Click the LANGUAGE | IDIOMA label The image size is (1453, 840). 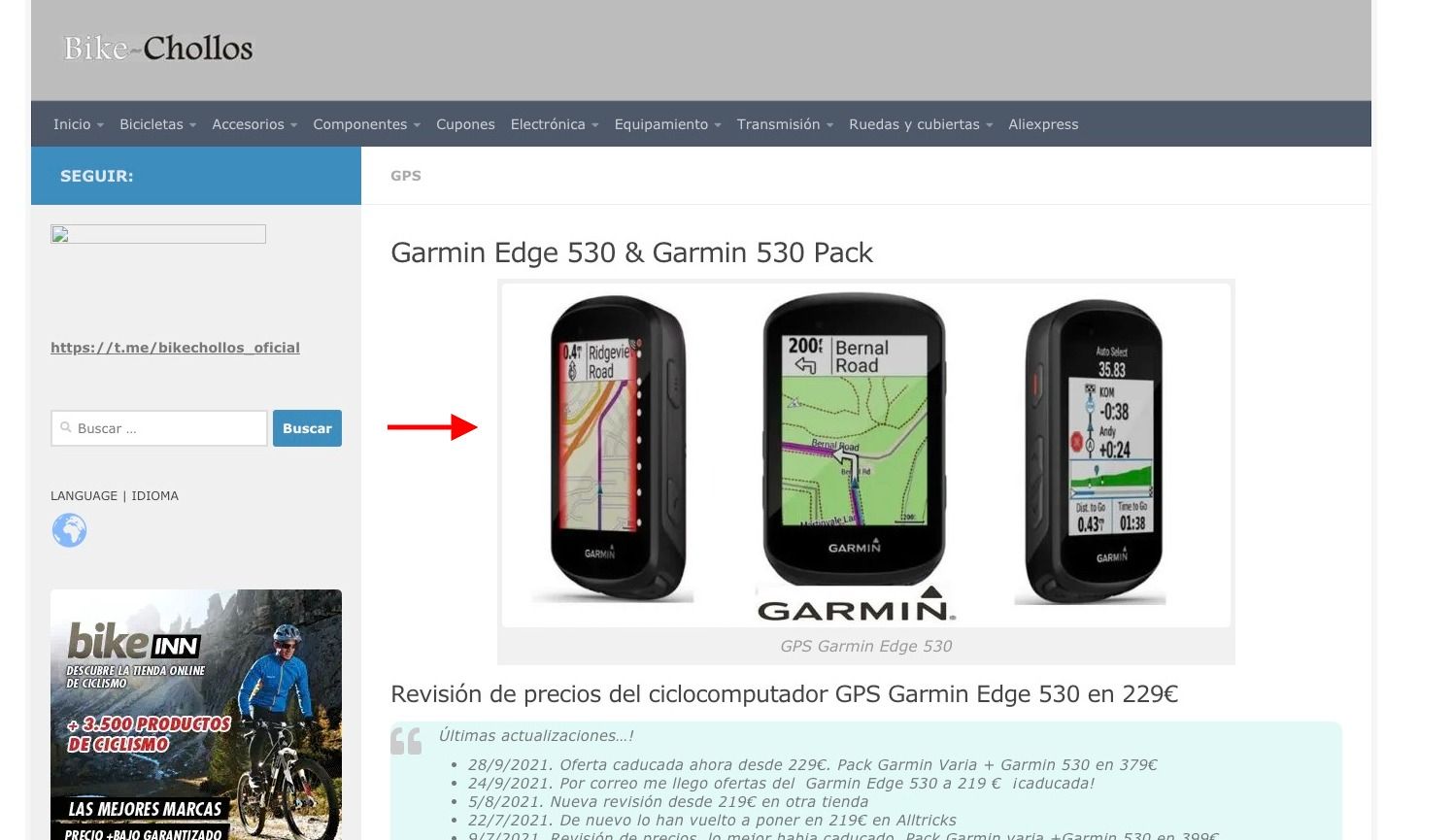(x=115, y=495)
